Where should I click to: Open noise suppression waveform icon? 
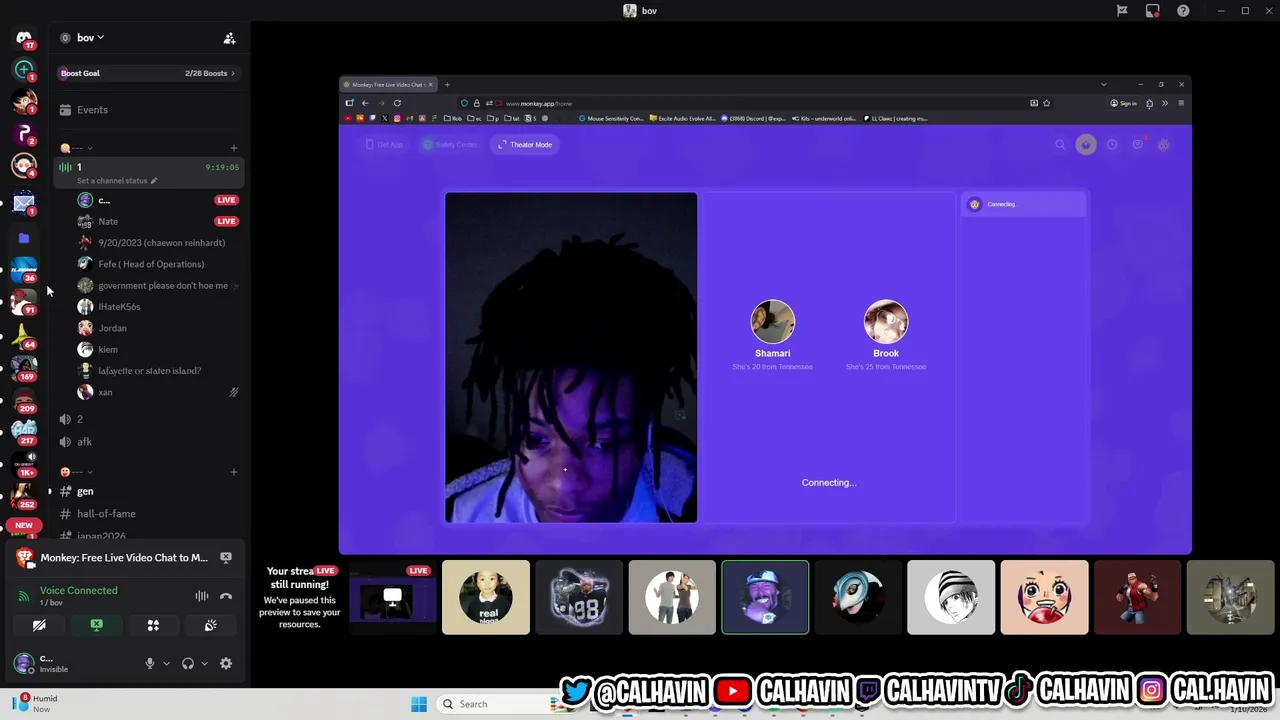click(201, 596)
